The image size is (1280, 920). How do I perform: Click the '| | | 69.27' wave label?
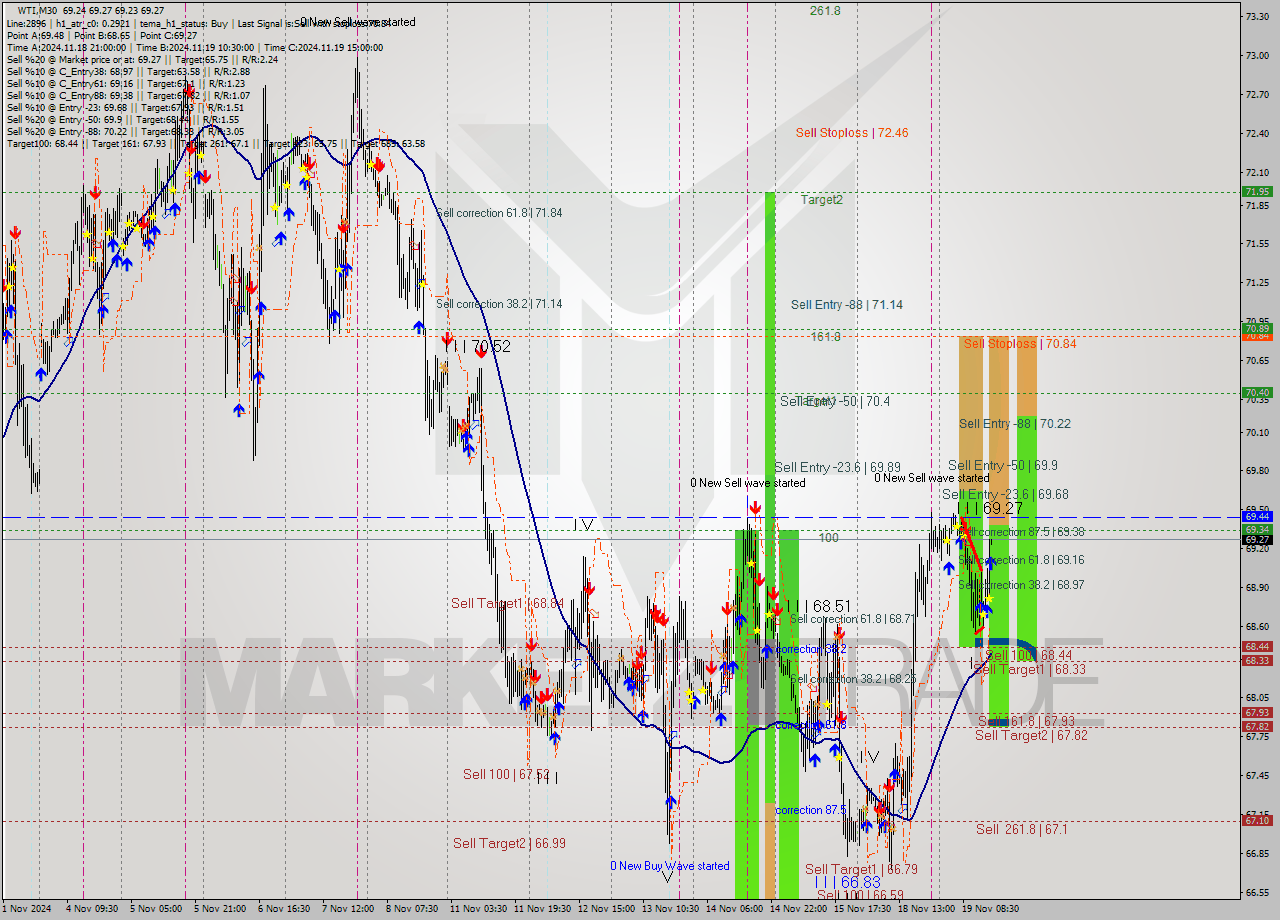point(990,509)
